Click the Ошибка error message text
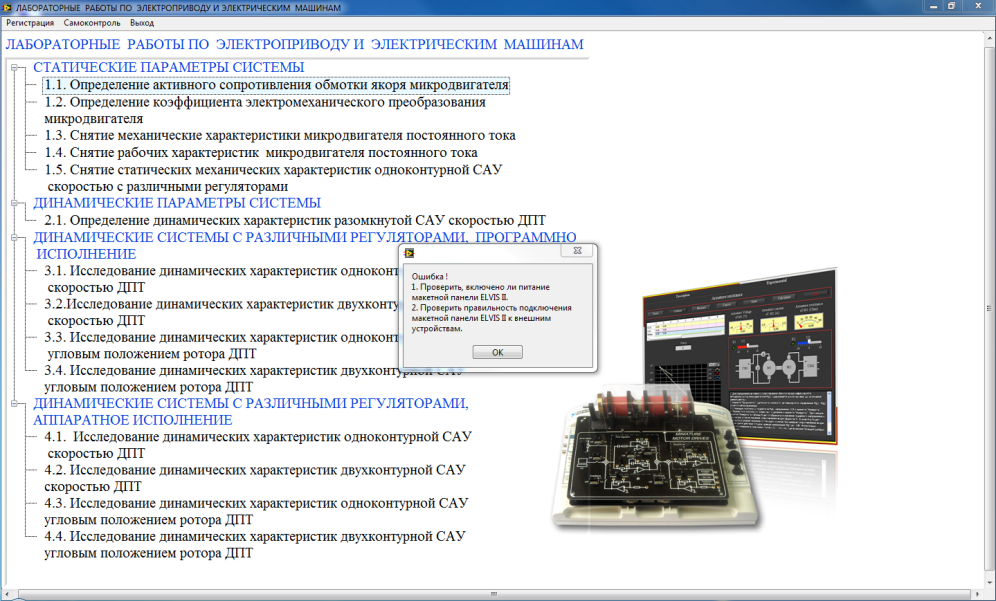 (x=492, y=302)
